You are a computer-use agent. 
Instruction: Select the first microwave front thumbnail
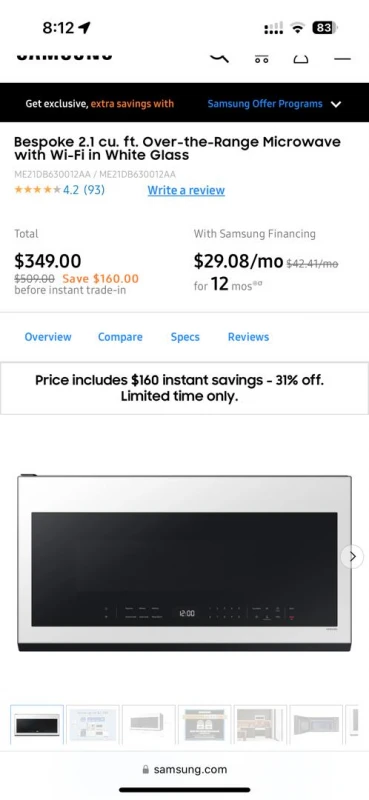click(37, 724)
